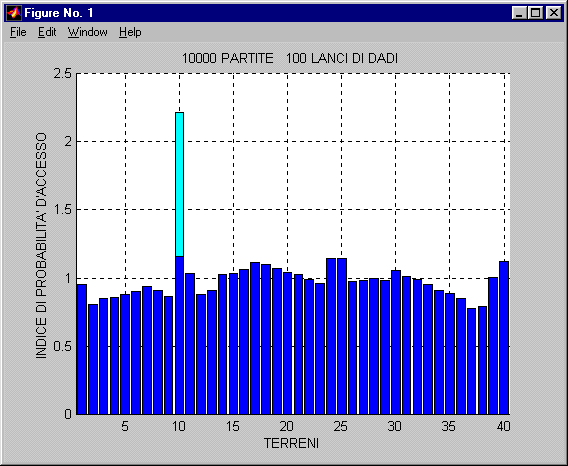Click the x-axis tick label 20
The height and width of the screenshot is (466, 568).
[287, 427]
